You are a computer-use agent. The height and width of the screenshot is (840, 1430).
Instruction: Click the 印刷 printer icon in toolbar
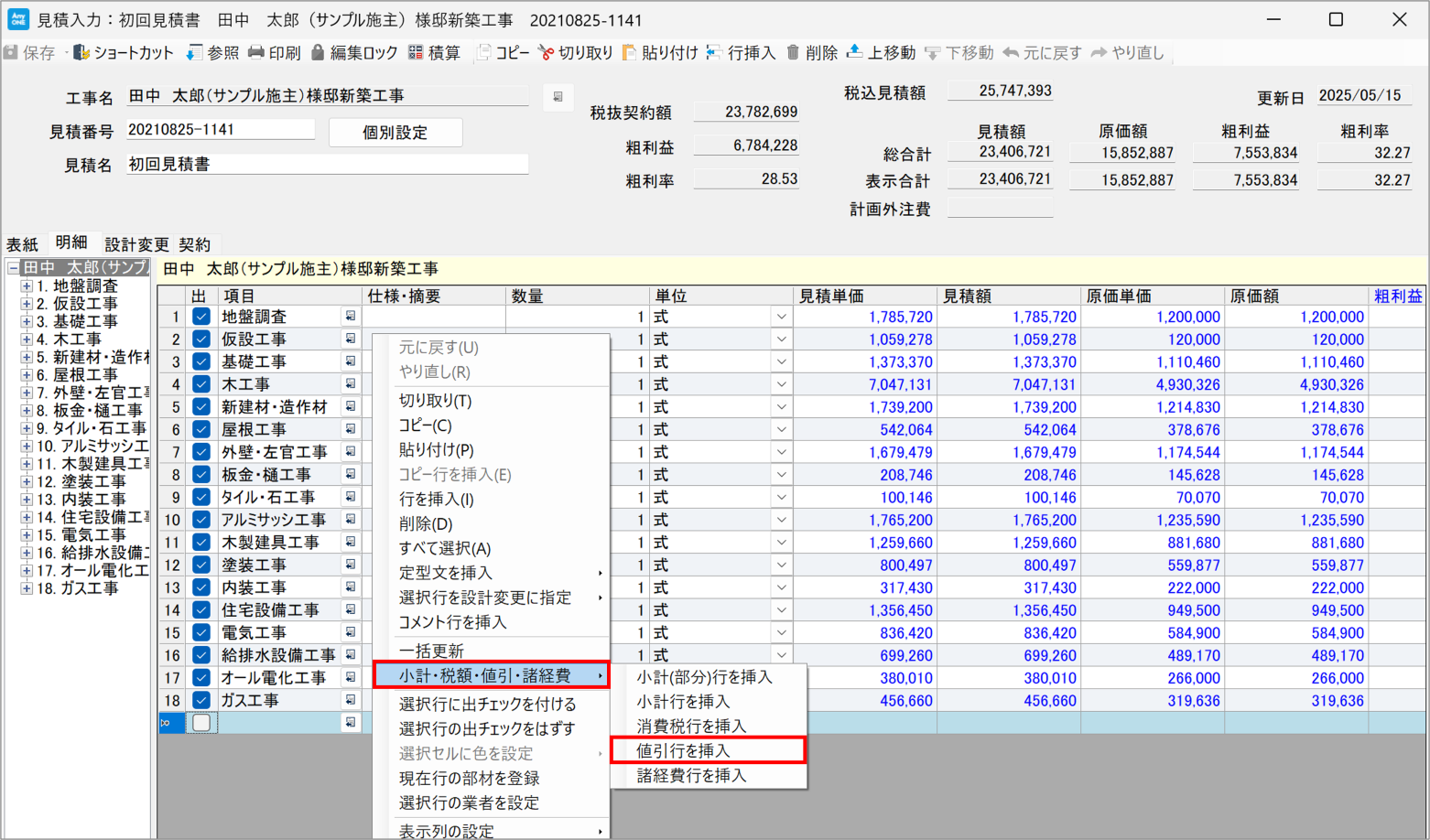click(256, 53)
